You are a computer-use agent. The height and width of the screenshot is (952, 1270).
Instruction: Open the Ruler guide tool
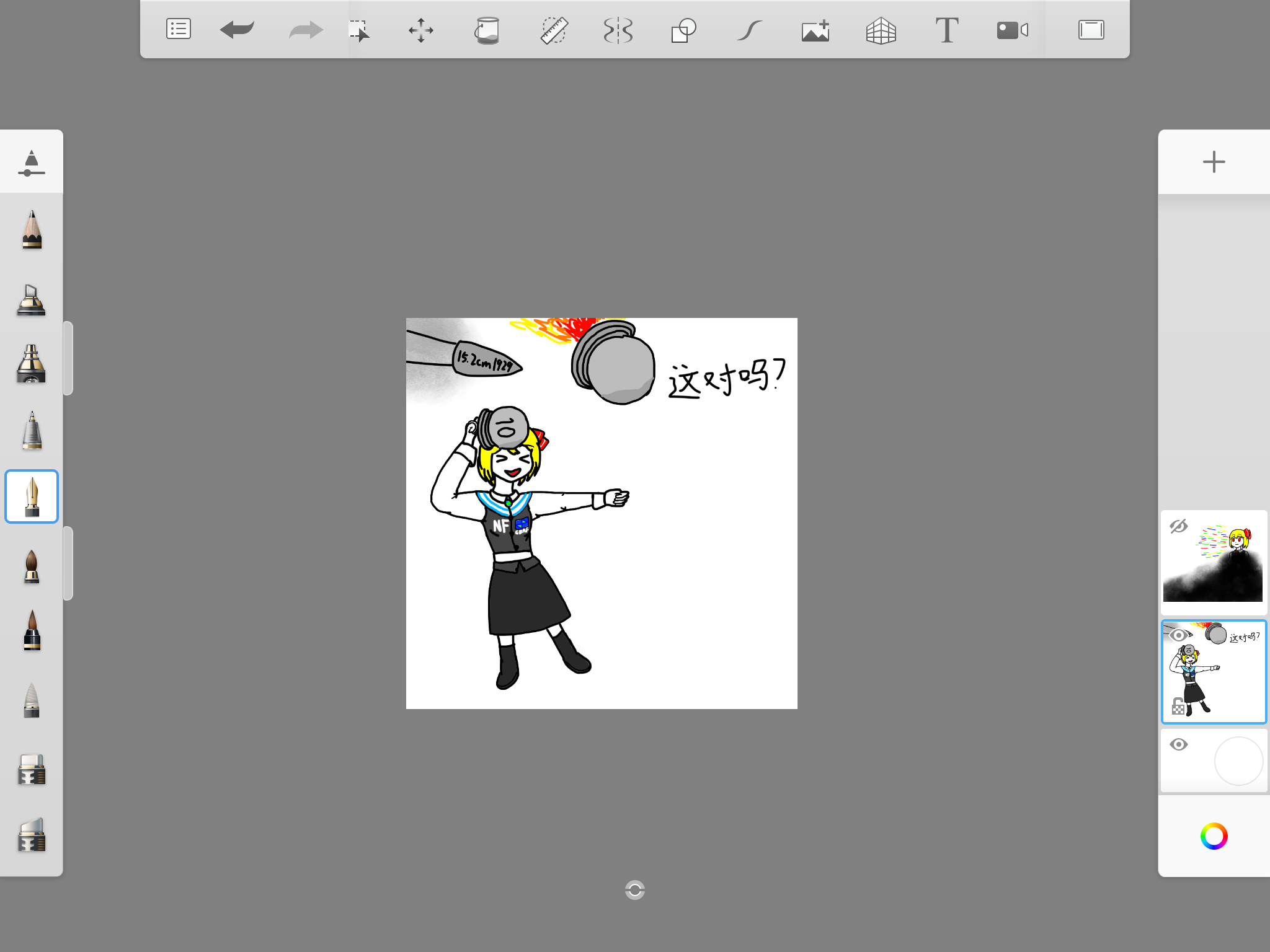pyautogui.click(x=554, y=30)
